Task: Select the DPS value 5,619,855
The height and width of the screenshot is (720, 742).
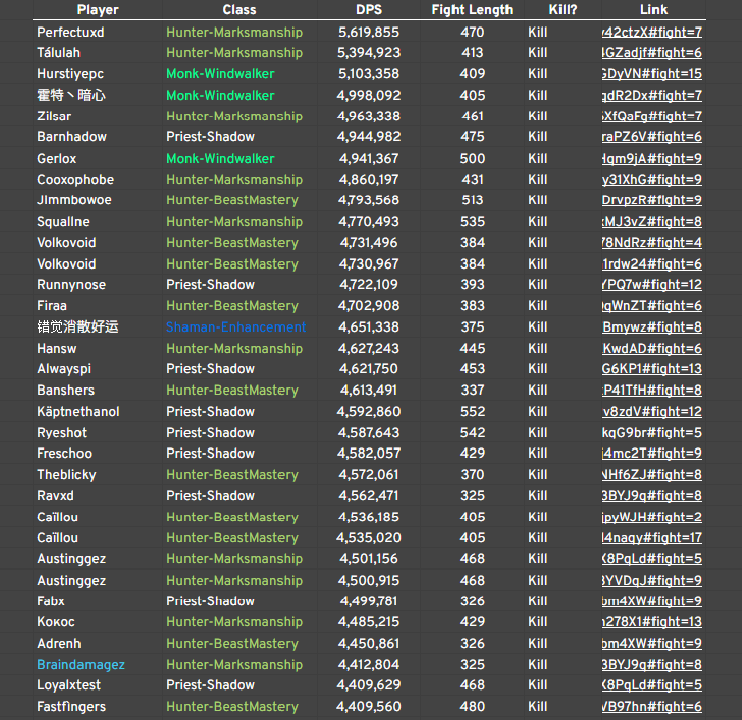Action: coord(369,32)
